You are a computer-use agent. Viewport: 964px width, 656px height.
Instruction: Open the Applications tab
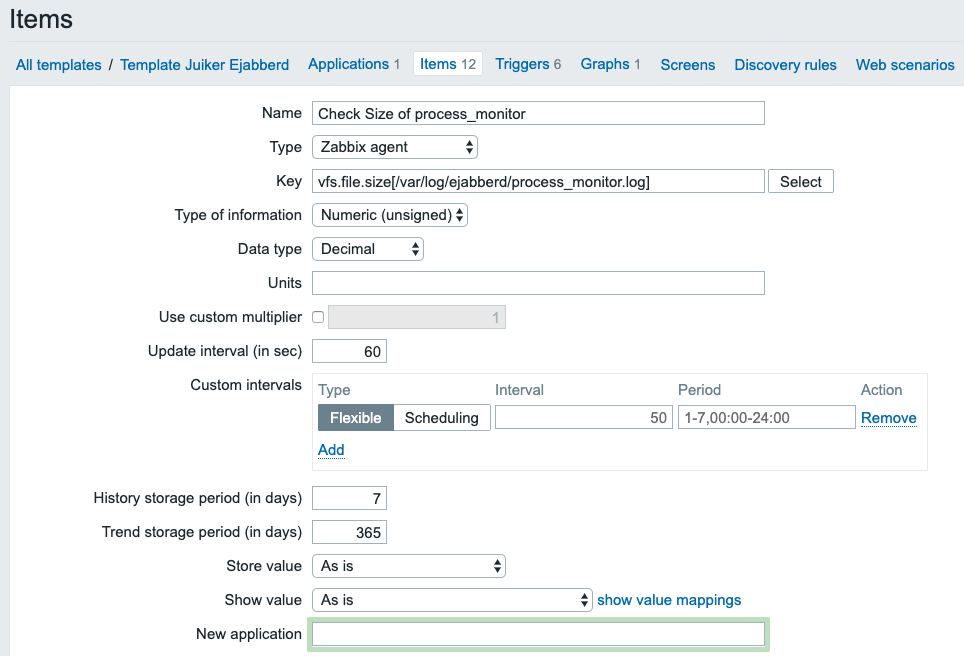click(353, 64)
